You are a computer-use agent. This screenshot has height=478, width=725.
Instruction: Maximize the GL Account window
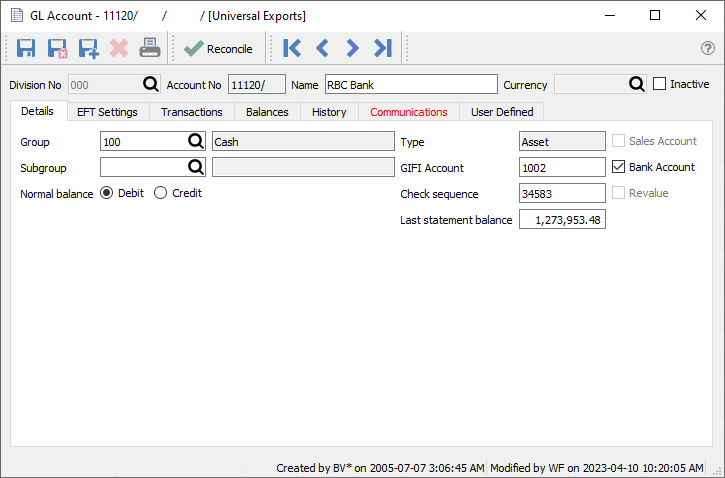[655, 15]
